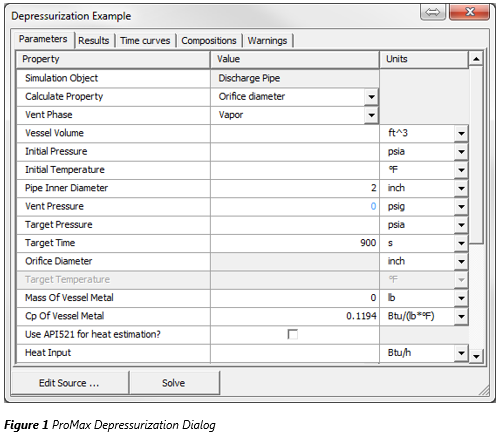Switch to the Results tab
The height and width of the screenshot is (437, 500).
[94, 41]
